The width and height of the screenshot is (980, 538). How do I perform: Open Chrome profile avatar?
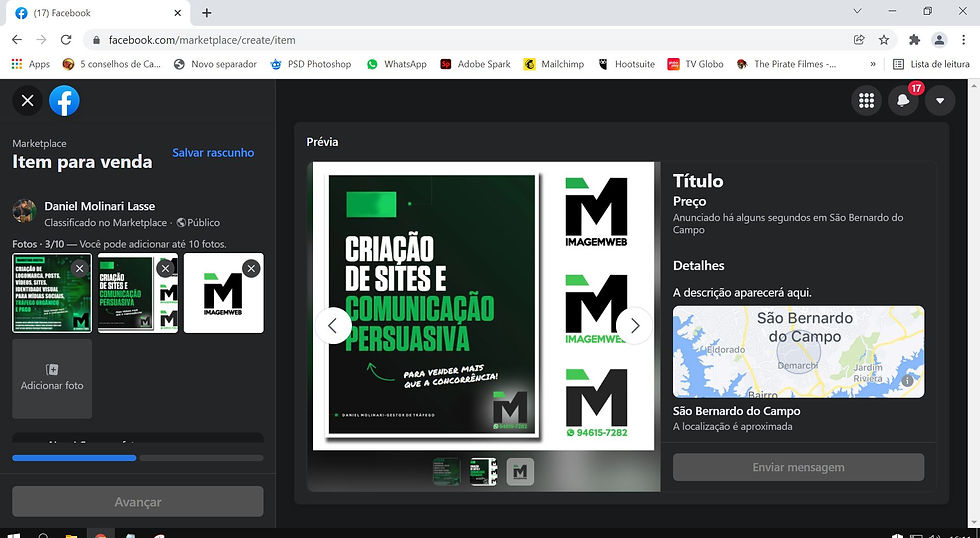coord(939,39)
